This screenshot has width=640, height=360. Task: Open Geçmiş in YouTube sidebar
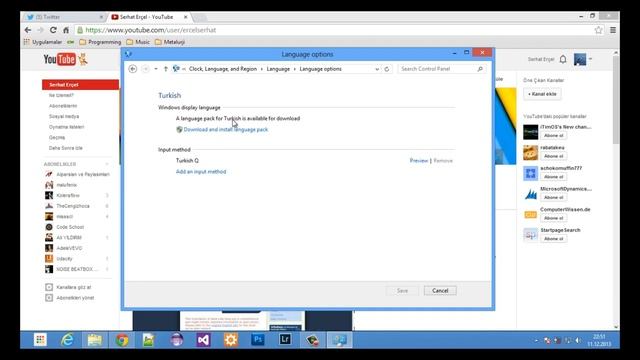pyautogui.click(x=57, y=138)
